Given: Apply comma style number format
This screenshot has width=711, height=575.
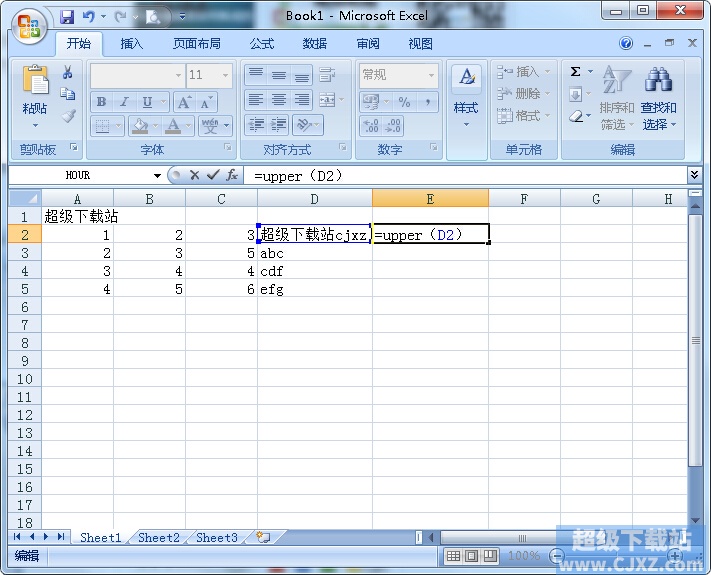Looking at the screenshot, I should (x=428, y=102).
